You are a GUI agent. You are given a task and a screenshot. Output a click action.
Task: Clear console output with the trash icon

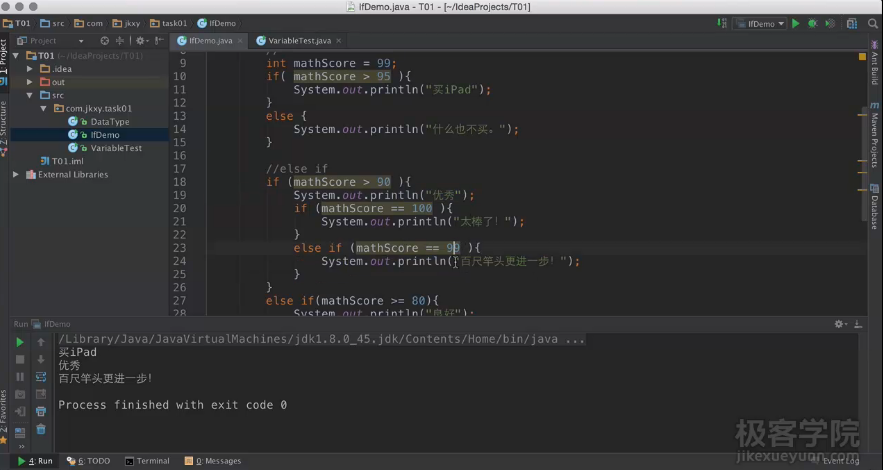tap(41, 428)
